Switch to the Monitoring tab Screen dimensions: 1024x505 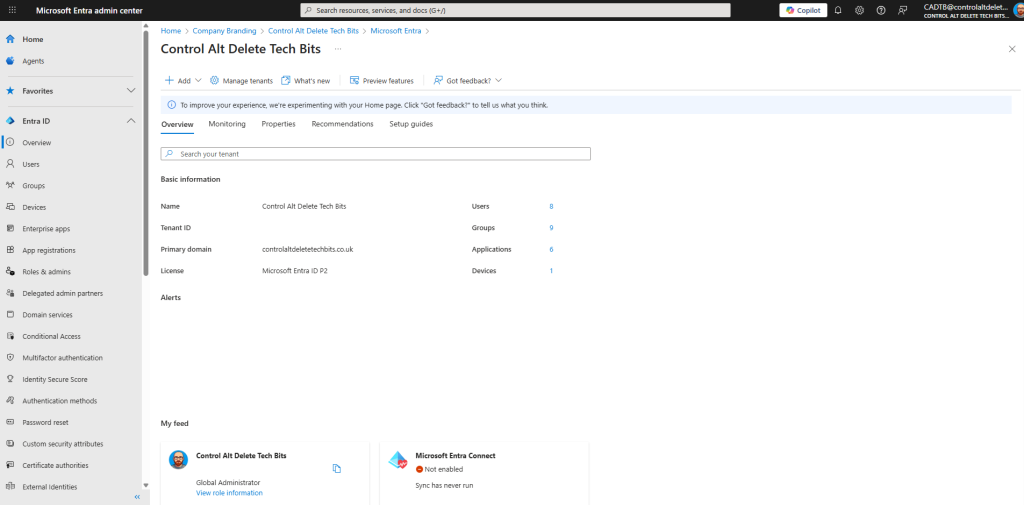click(x=227, y=124)
